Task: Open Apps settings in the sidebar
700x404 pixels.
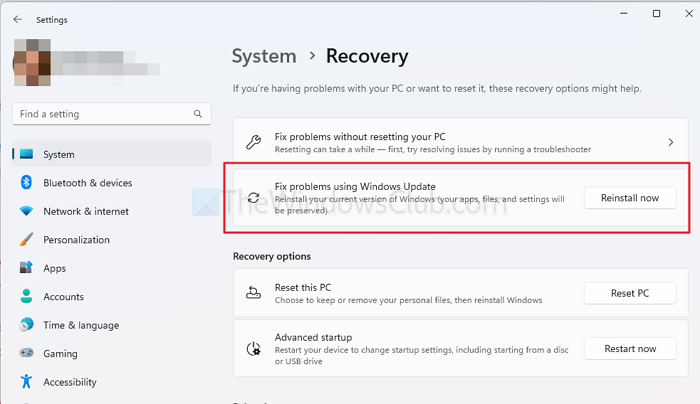Action: (55, 268)
